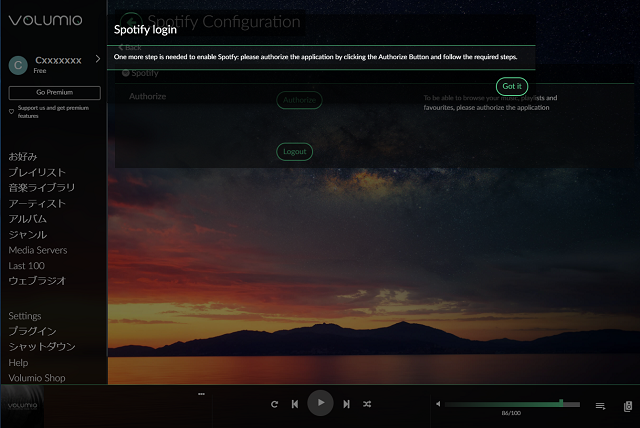
Task: Click the Got it button
Action: [511, 86]
